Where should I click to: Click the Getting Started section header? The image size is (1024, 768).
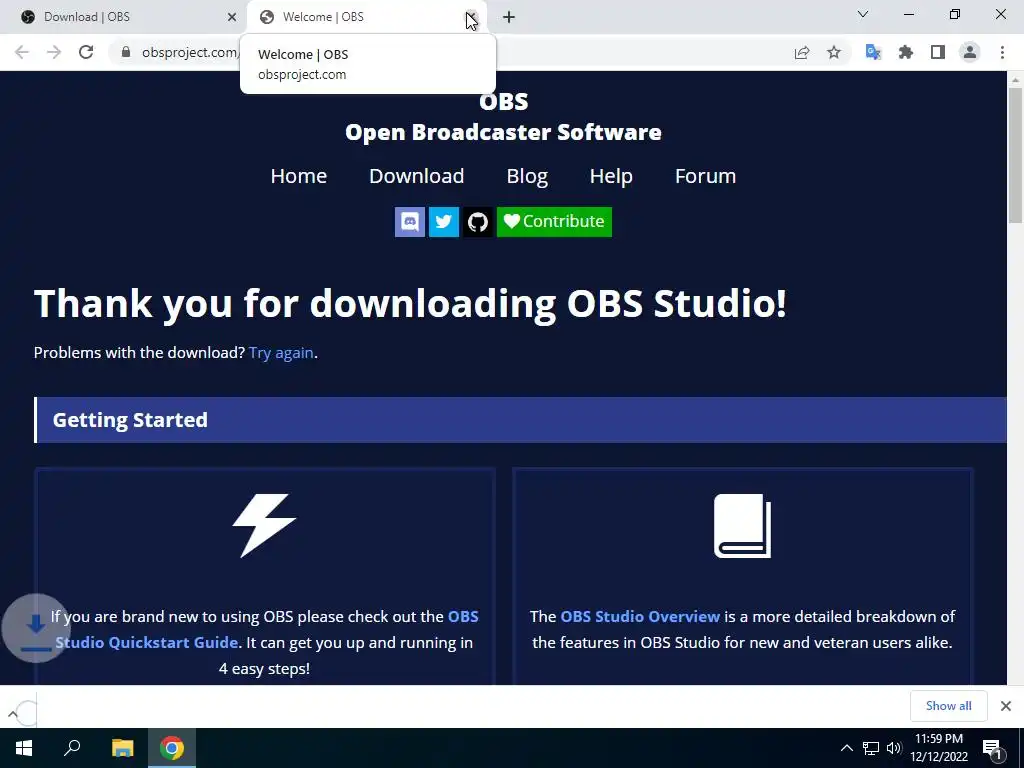pyautogui.click(x=520, y=420)
